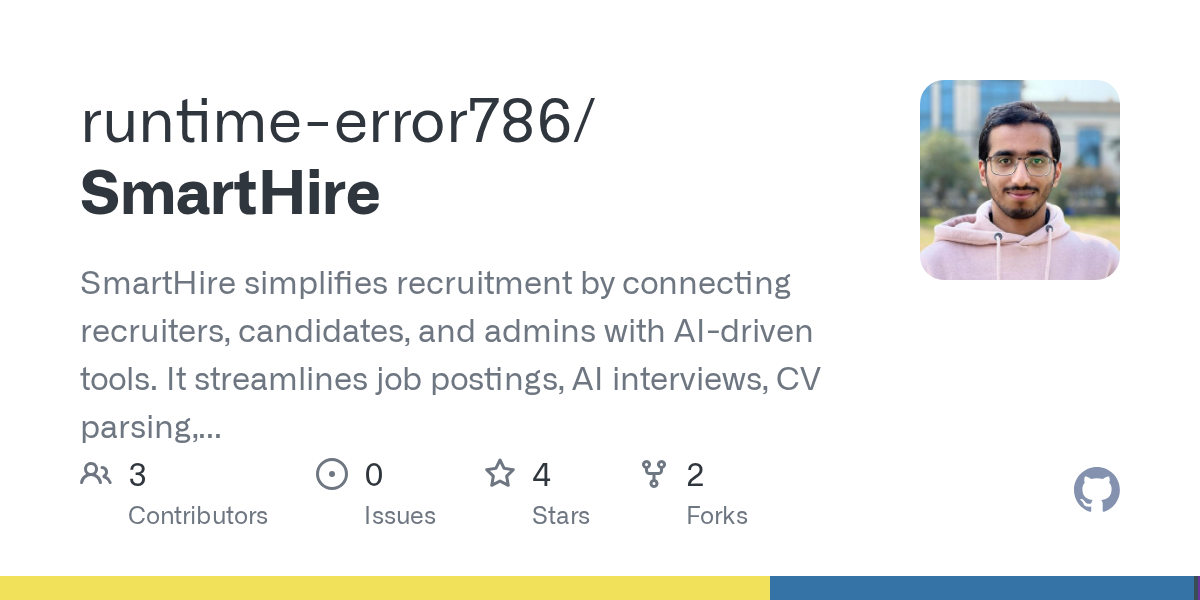Screen dimensions: 1200x600
Task: Click the Stars star icon
Action: (x=500, y=473)
